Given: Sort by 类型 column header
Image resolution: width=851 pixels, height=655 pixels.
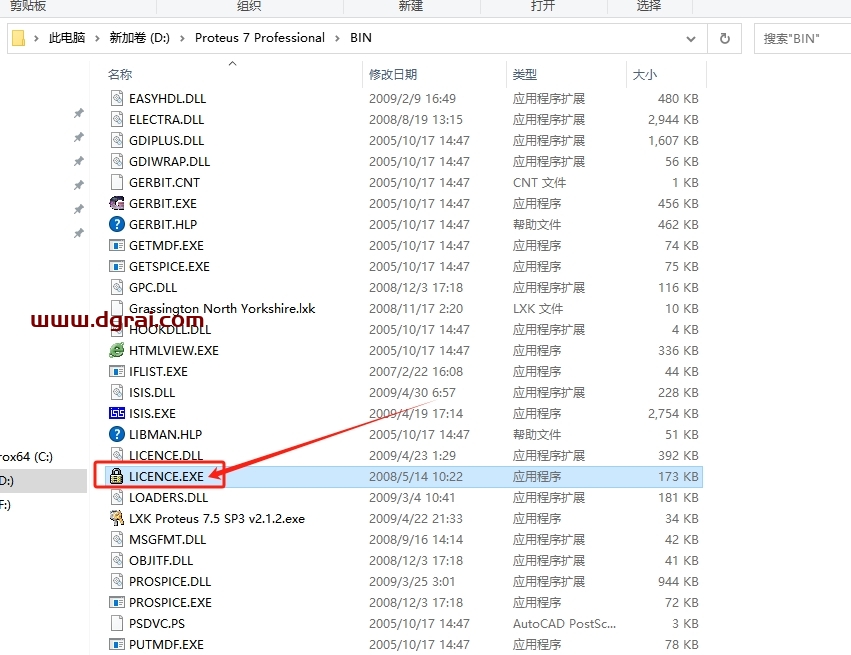Looking at the screenshot, I should 525,74.
